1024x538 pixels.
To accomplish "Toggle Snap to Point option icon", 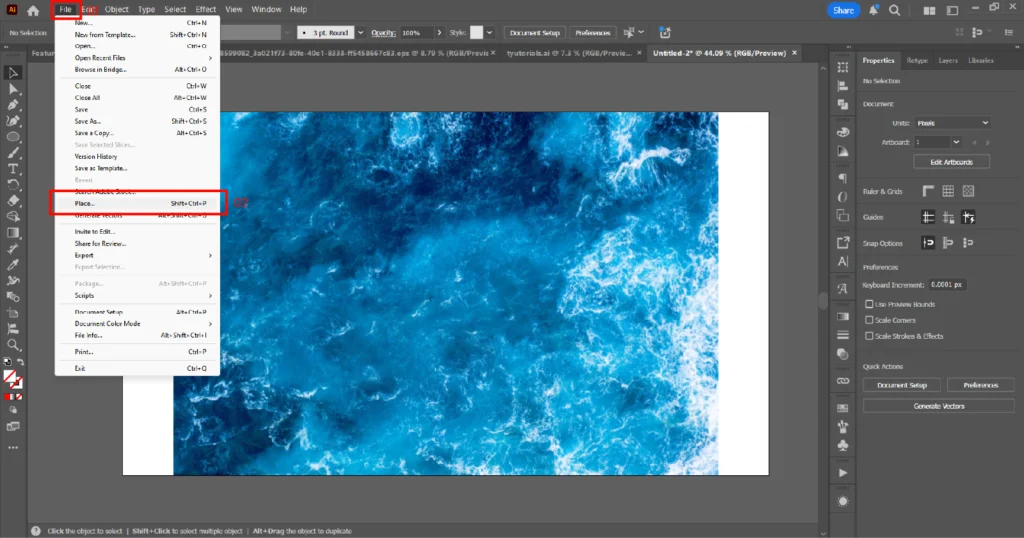I will (928, 243).
